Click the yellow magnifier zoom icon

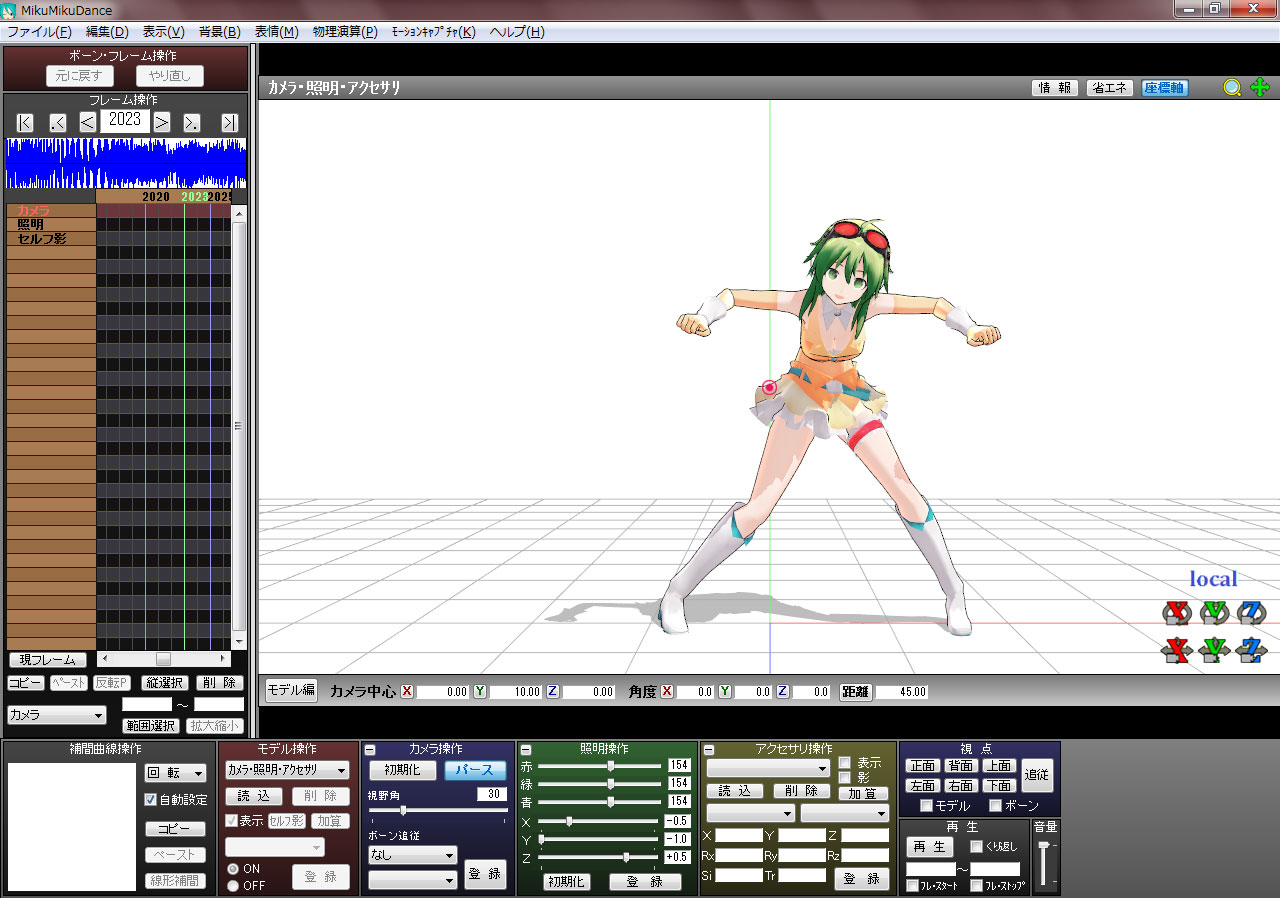tap(1232, 88)
